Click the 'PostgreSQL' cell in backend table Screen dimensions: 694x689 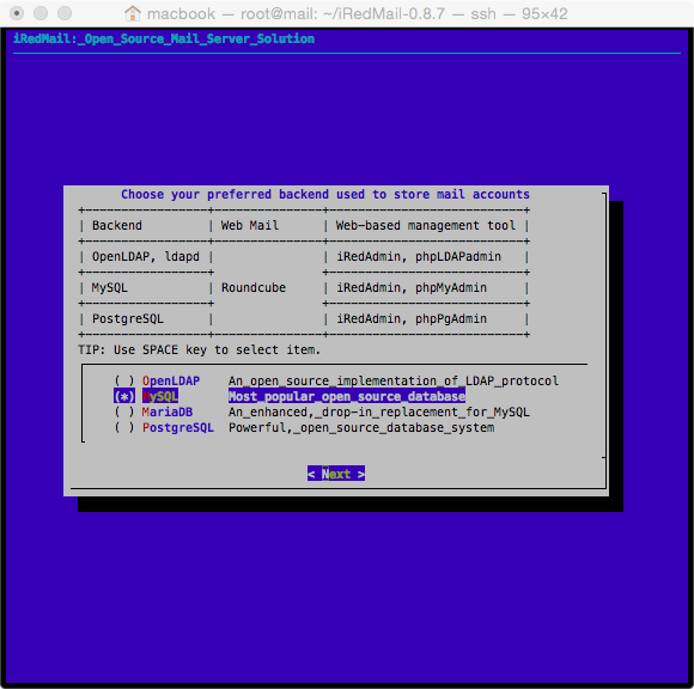coord(127,319)
